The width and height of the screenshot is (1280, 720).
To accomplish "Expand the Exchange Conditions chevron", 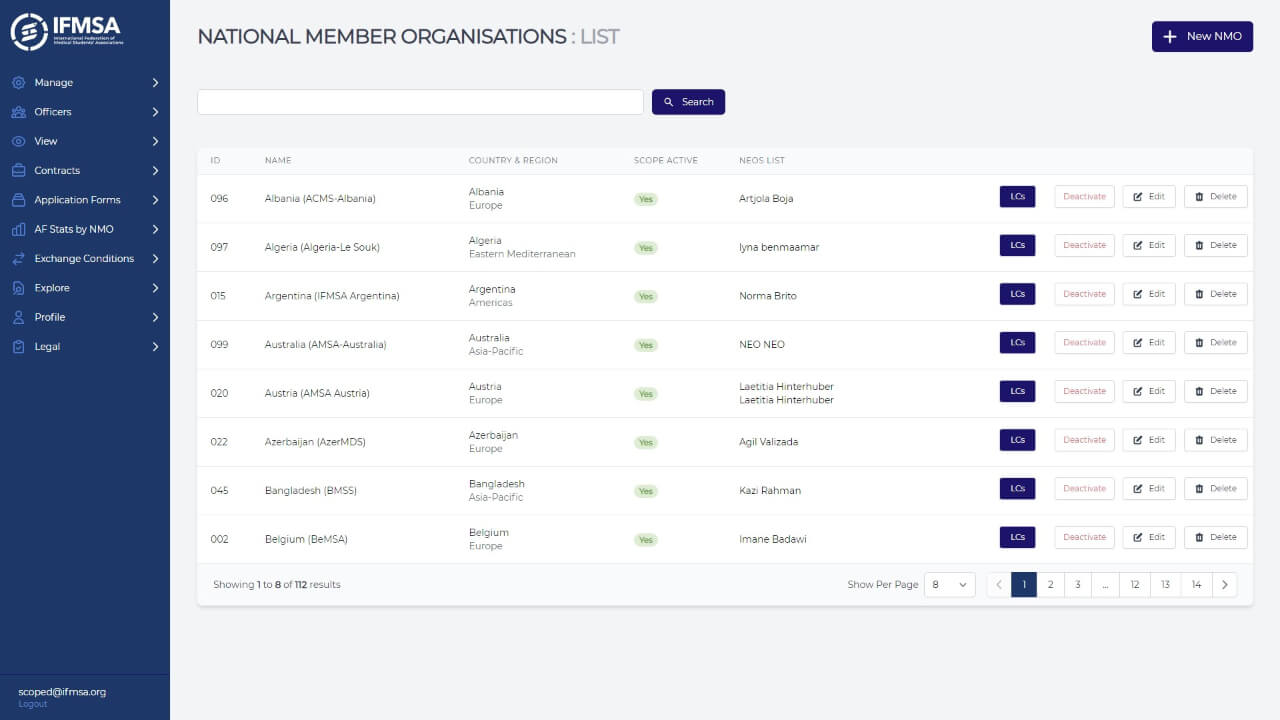I will [155, 258].
